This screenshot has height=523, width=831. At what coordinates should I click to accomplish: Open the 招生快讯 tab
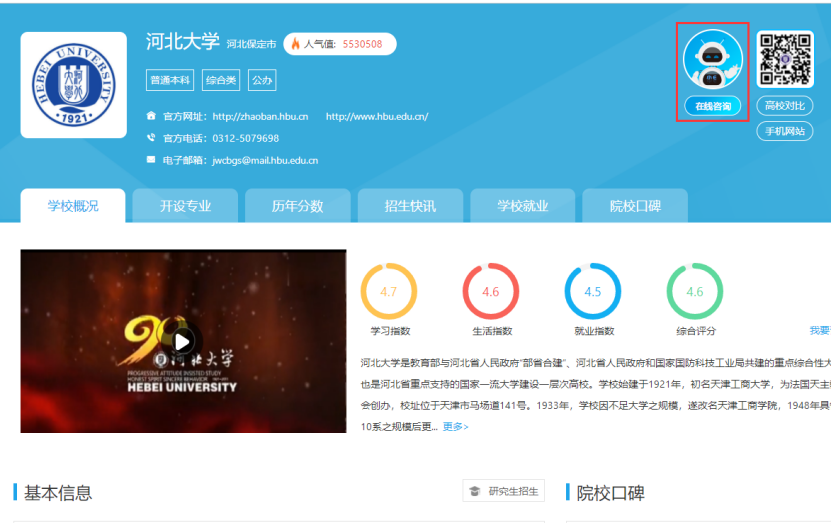410,206
